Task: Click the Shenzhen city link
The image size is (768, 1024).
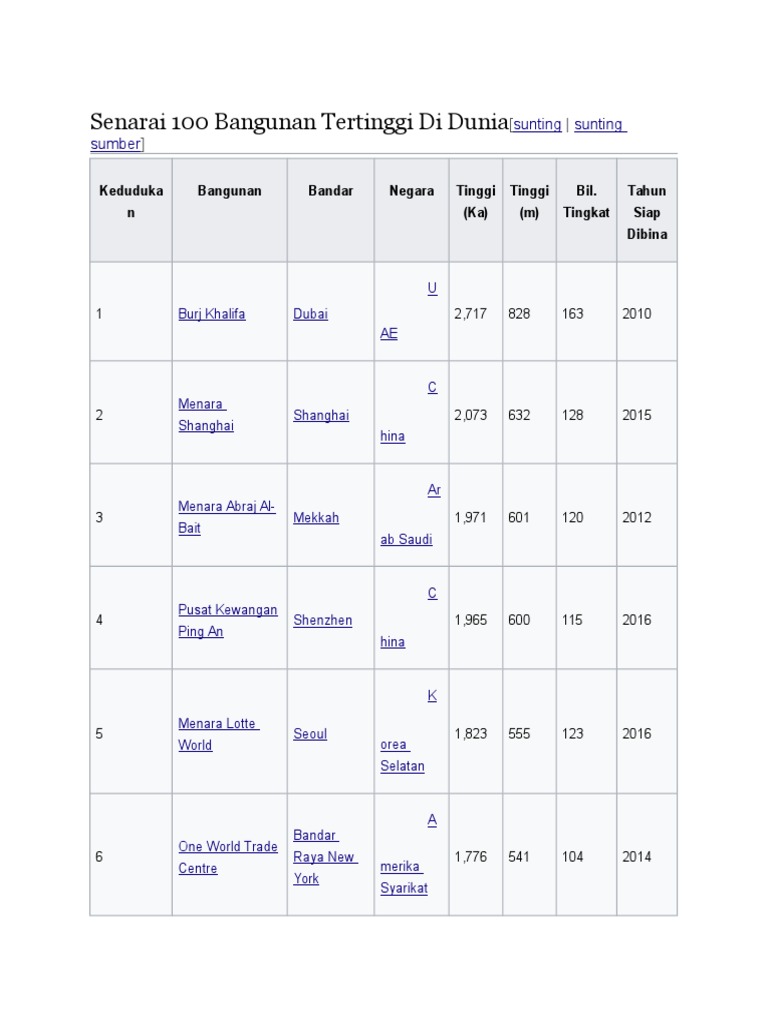Action: tap(322, 620)
